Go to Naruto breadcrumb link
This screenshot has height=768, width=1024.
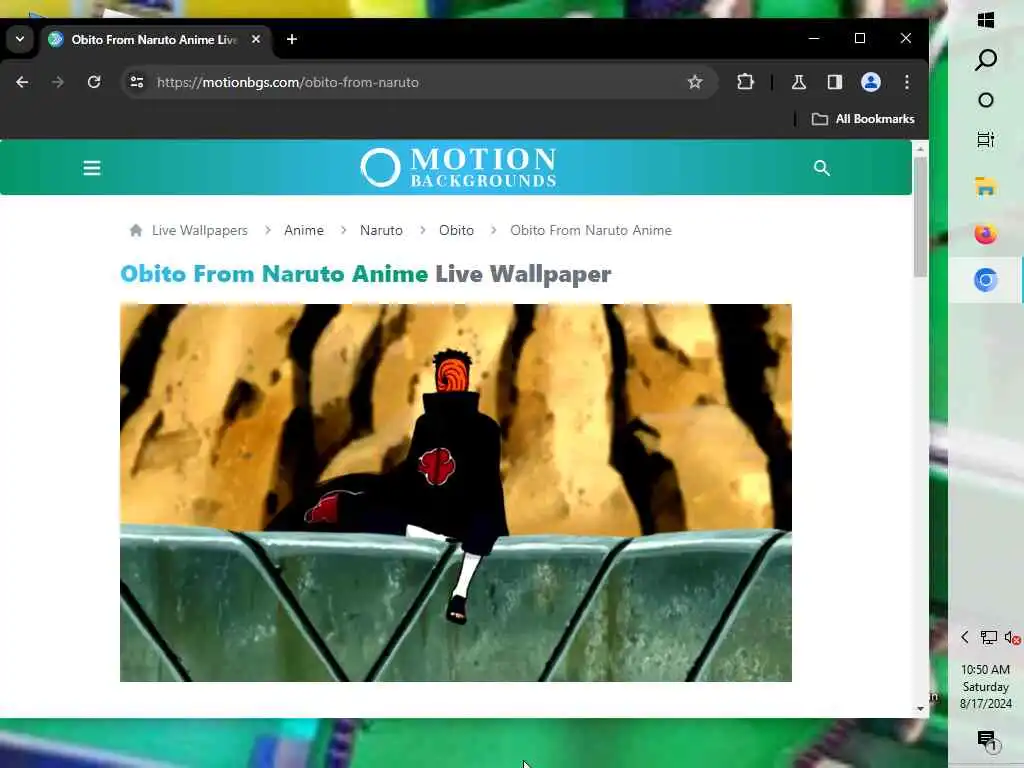381,231
